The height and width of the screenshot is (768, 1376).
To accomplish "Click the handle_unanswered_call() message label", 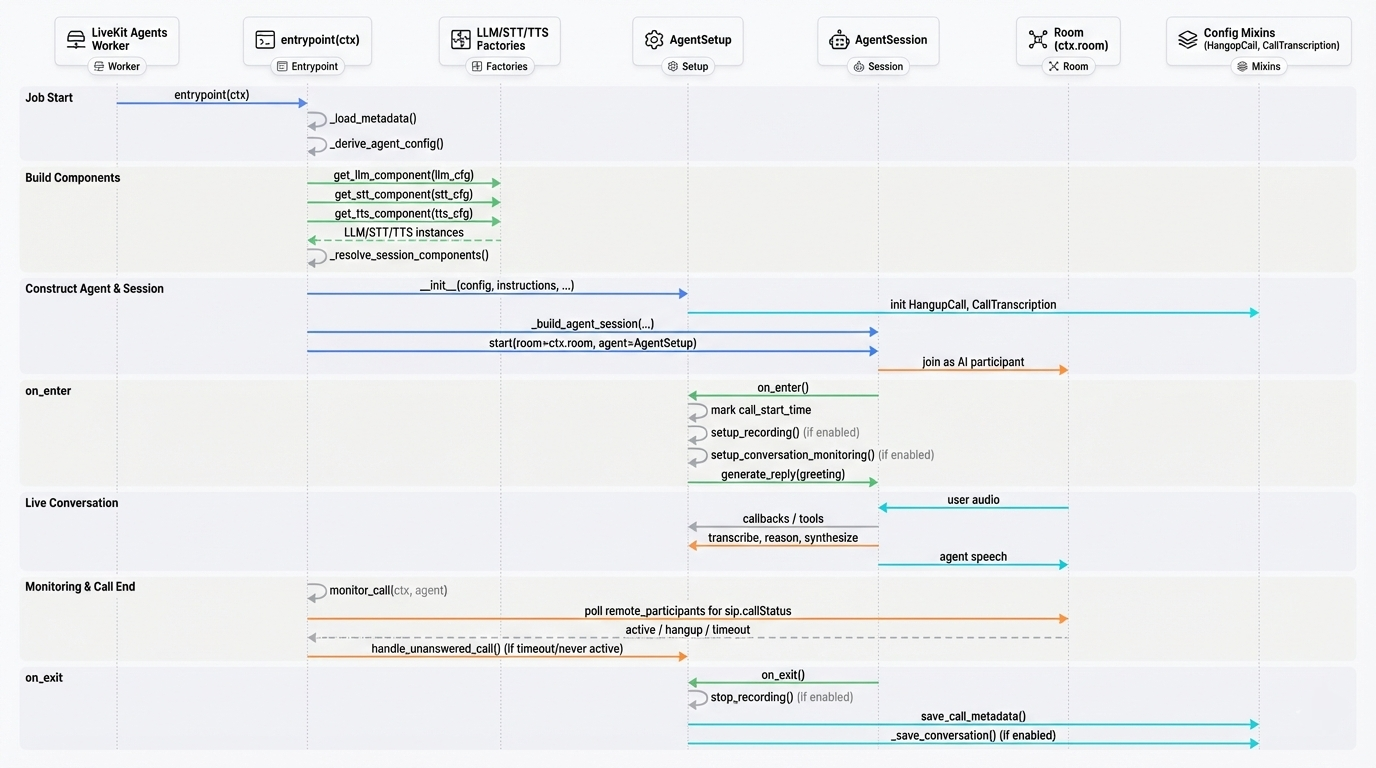I will [497, 649].
